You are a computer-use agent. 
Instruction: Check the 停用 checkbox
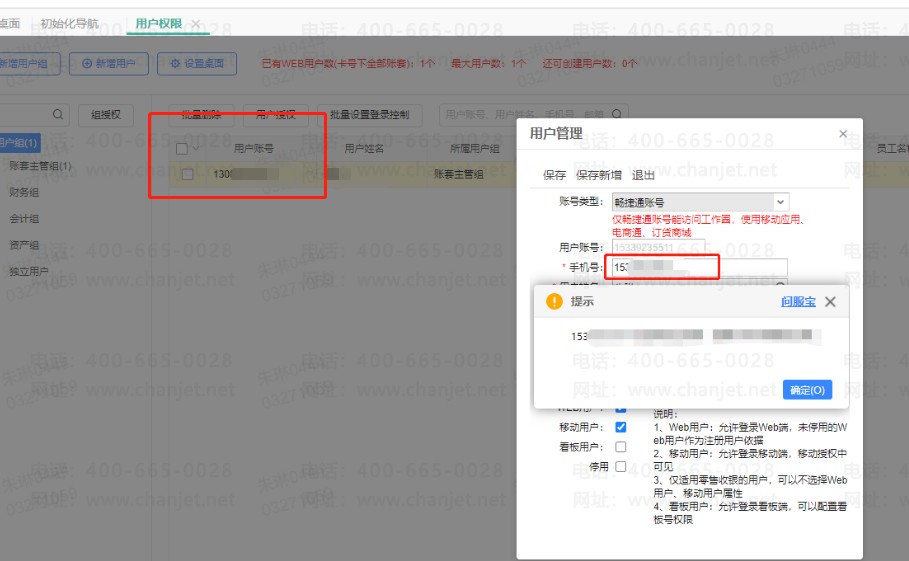click(621, 466)
